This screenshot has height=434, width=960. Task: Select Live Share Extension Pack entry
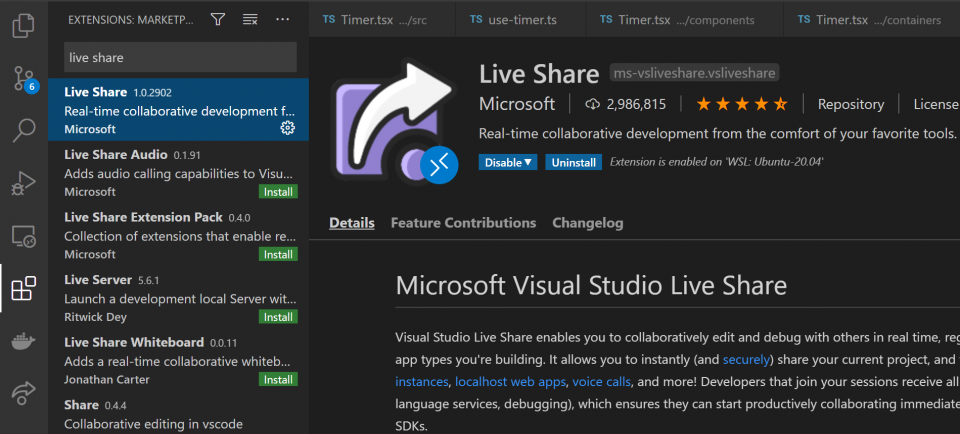(178, 234)
